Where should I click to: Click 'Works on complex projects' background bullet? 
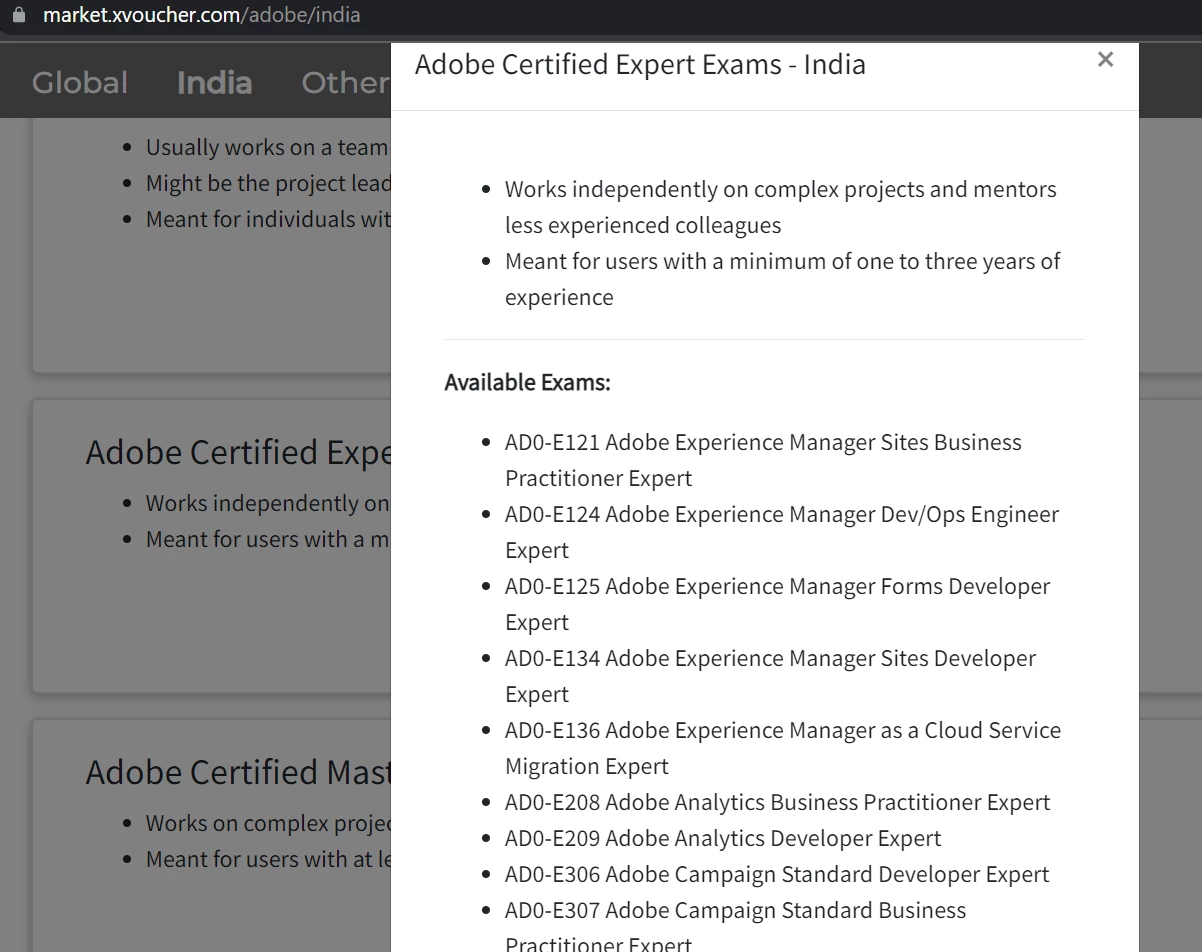268,824
